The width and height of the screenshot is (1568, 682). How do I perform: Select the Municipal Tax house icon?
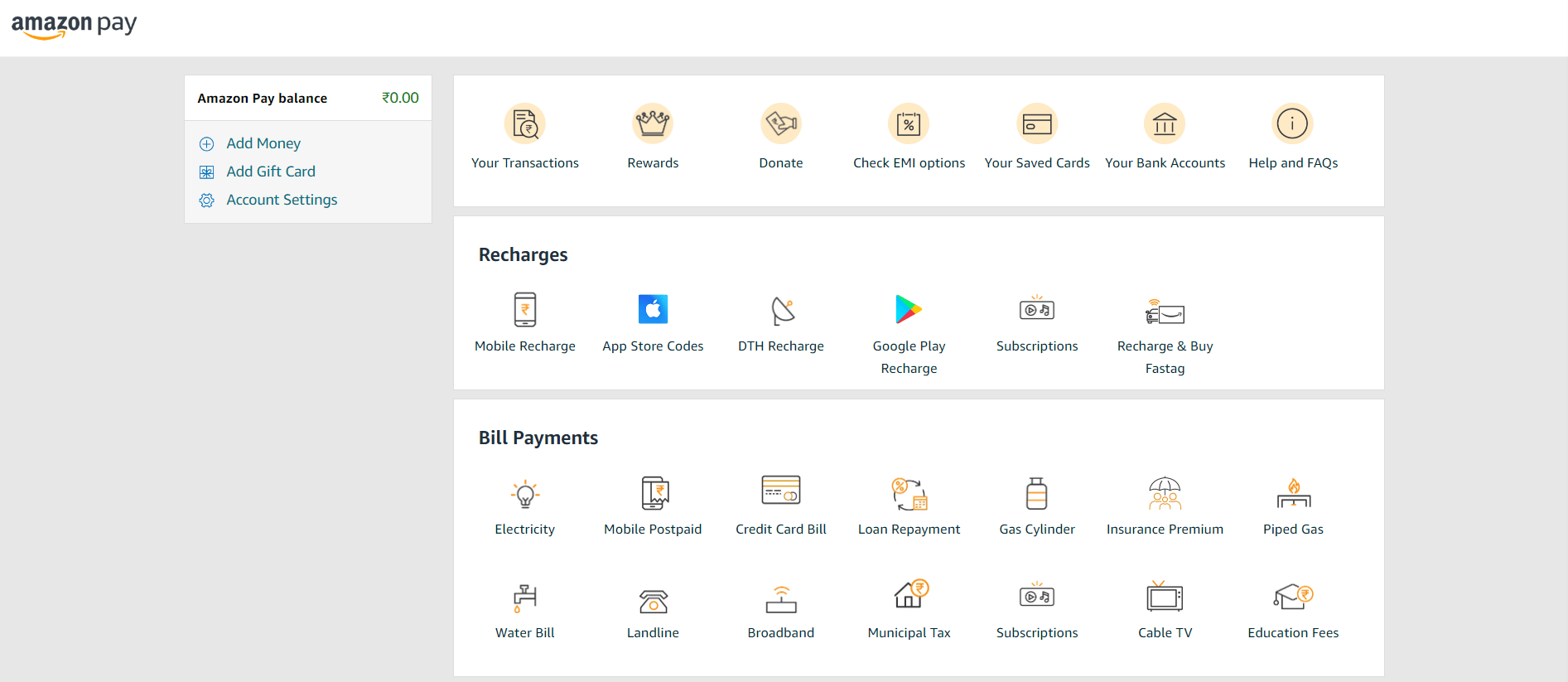click(x=911, y=593)
